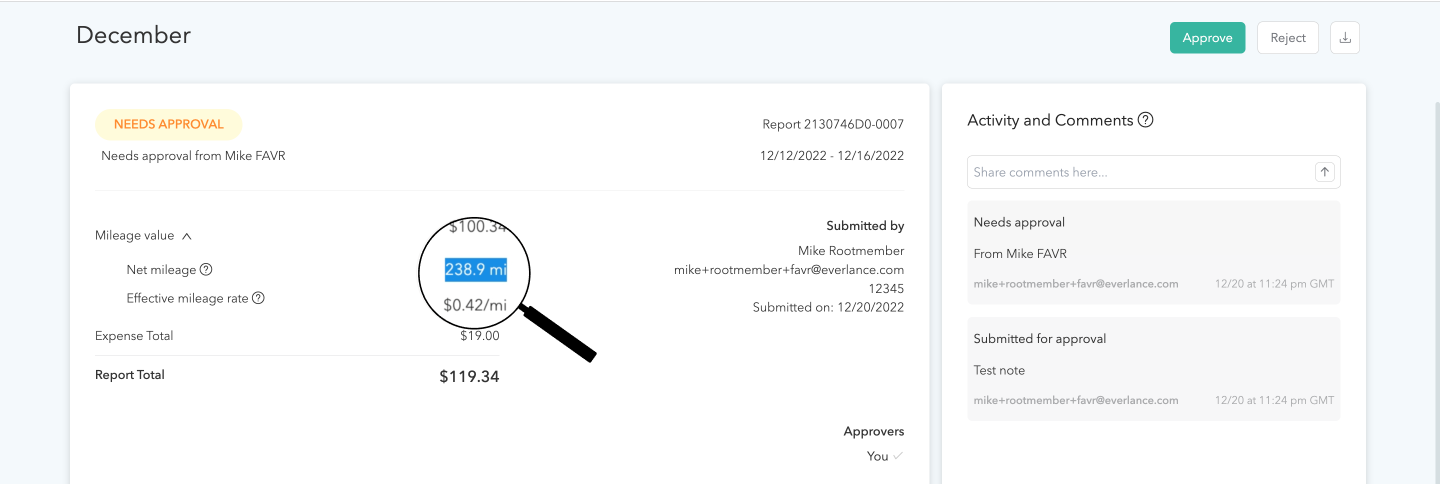Click the NEEDS APPROVAL status badge

168,125
